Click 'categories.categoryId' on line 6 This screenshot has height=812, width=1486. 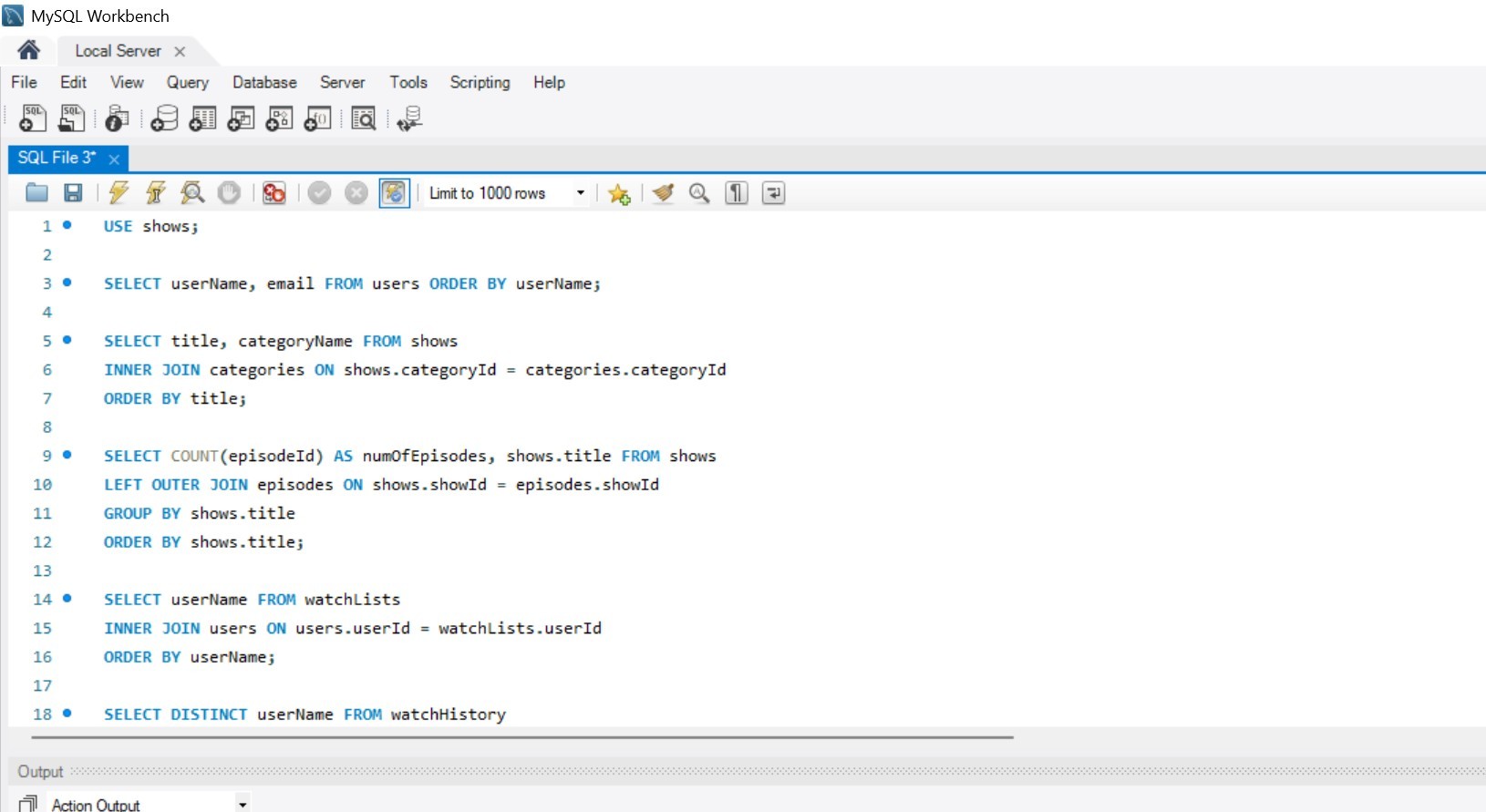point(625,370)
